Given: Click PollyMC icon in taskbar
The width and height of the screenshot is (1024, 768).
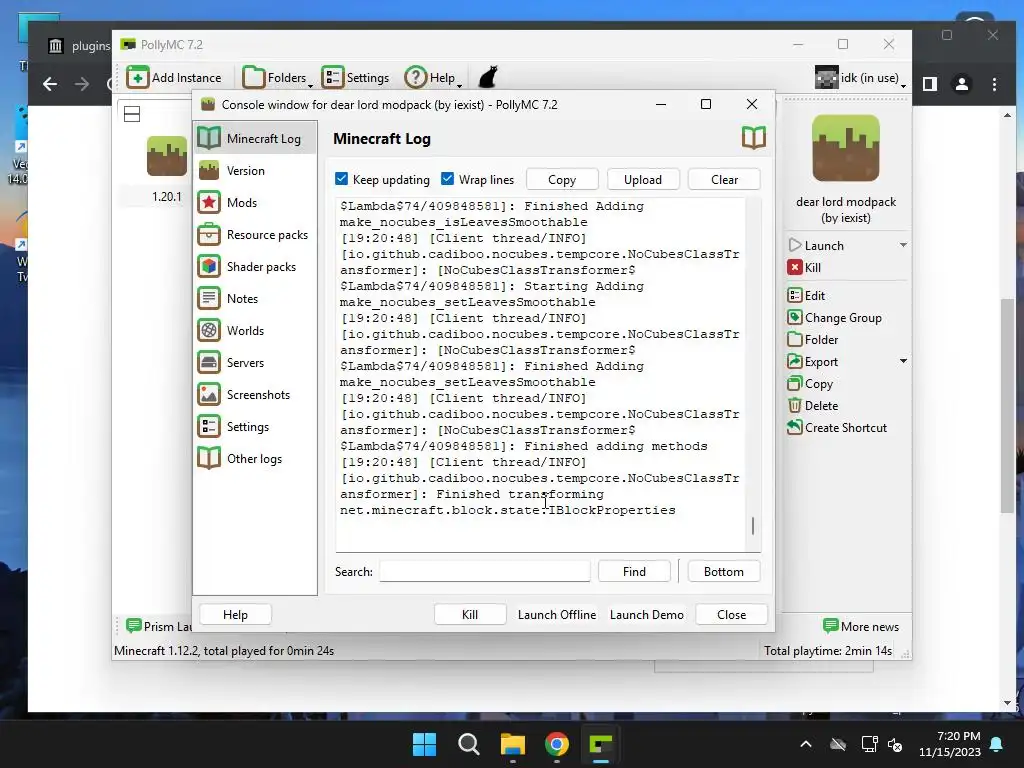Looking at the screenshot, I should coord(600,744).
